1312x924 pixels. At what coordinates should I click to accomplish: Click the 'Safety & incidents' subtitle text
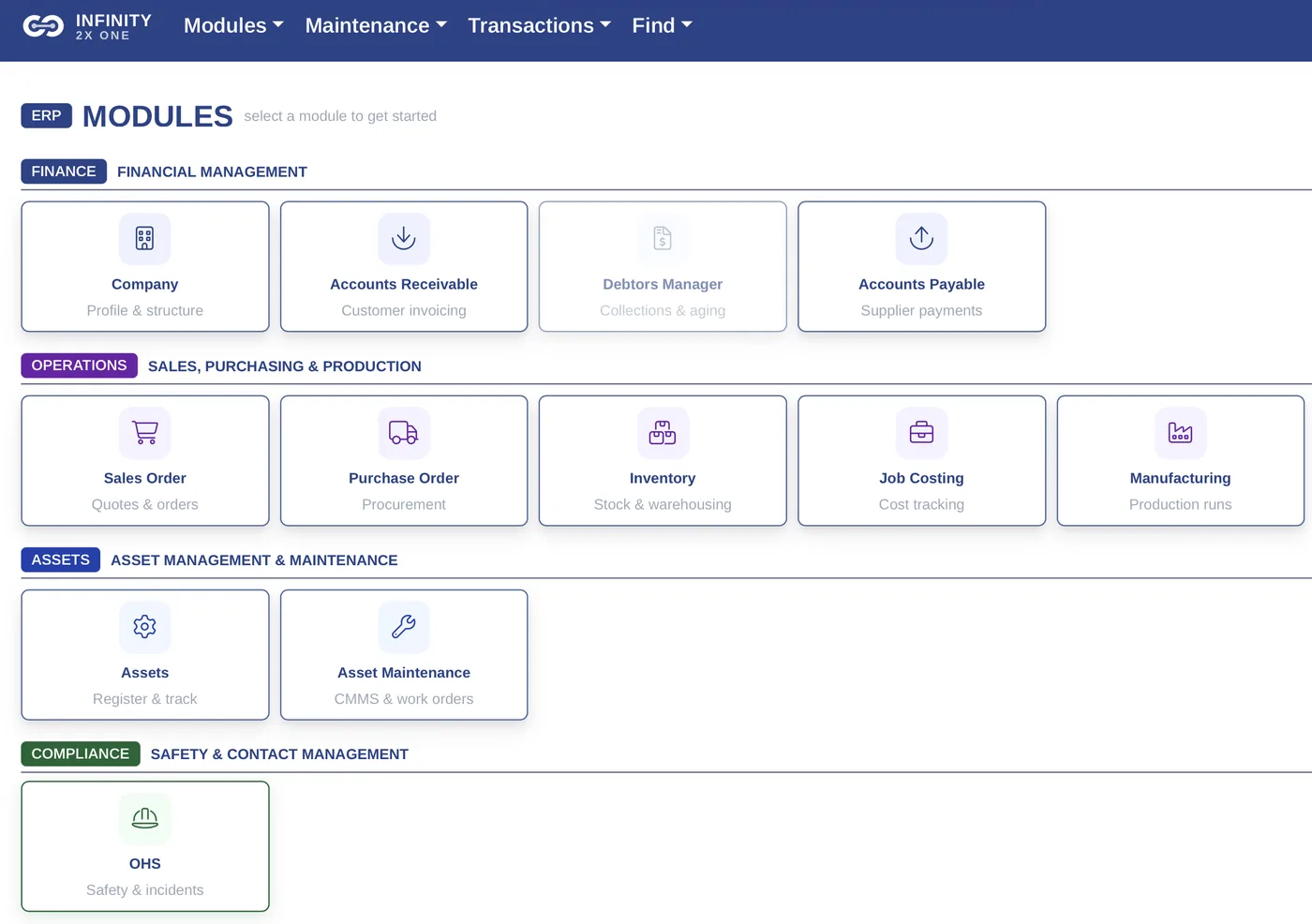(144, 890)
